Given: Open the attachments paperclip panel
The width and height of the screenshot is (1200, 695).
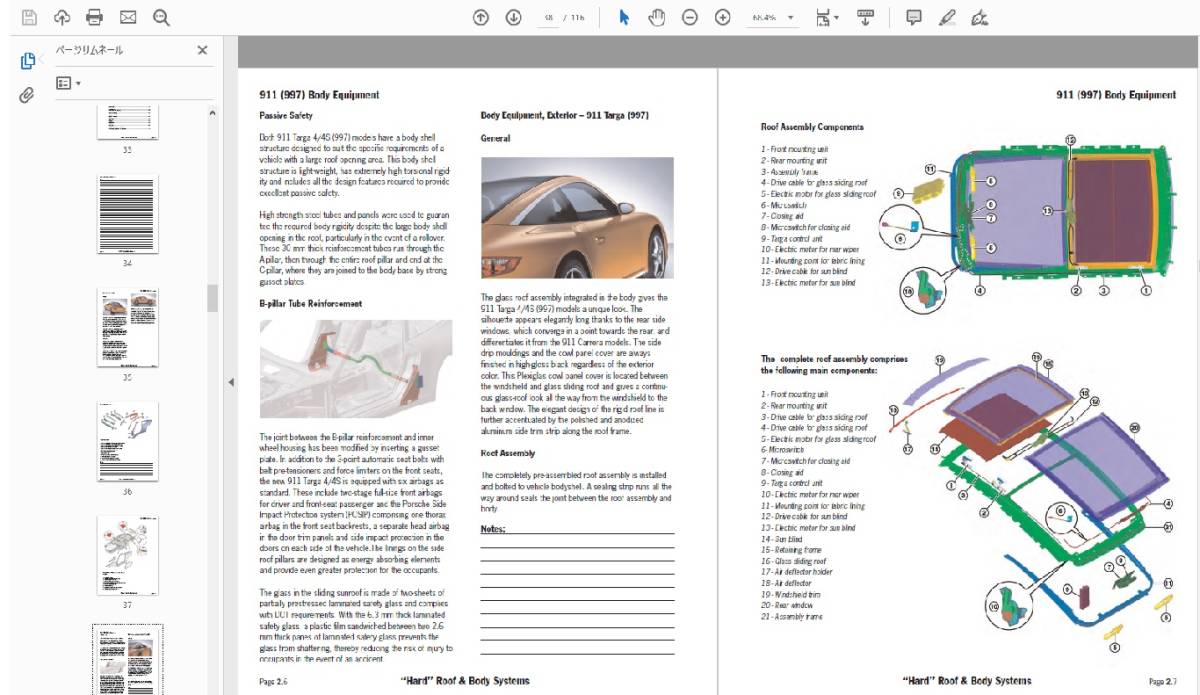Looking at the screenshot, I should coord(27,95).
